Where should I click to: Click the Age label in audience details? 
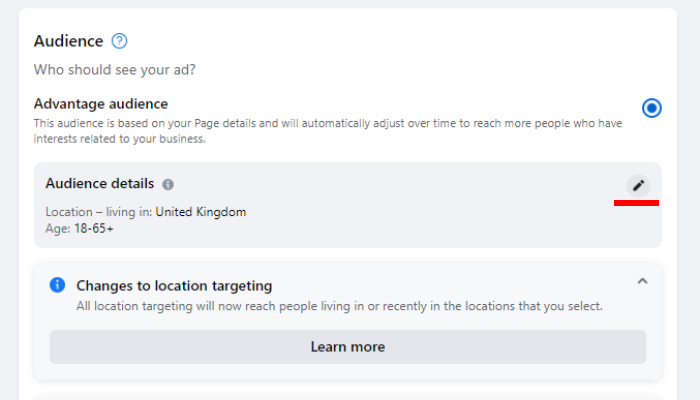(x=57, y=229)
